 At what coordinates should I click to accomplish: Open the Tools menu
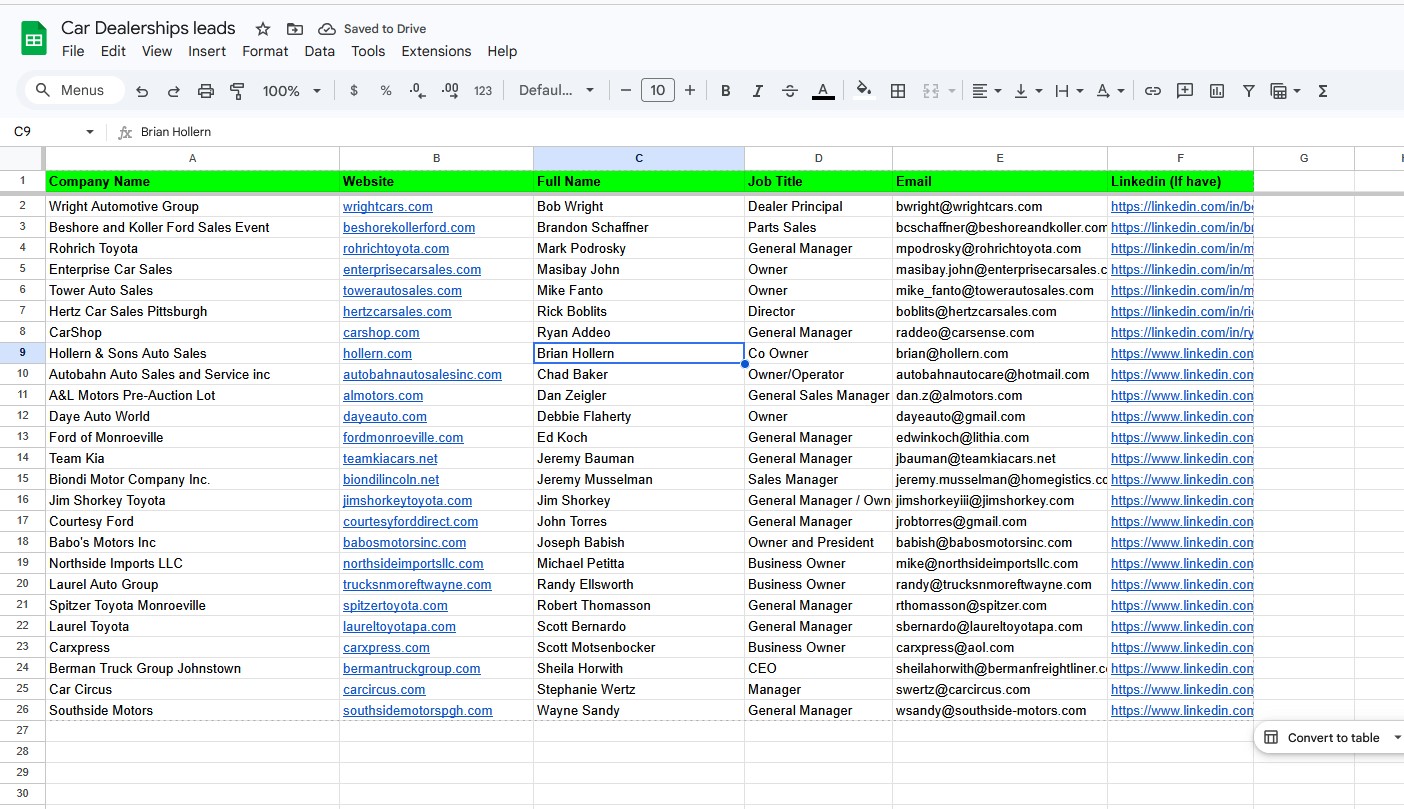click(368, 51)
